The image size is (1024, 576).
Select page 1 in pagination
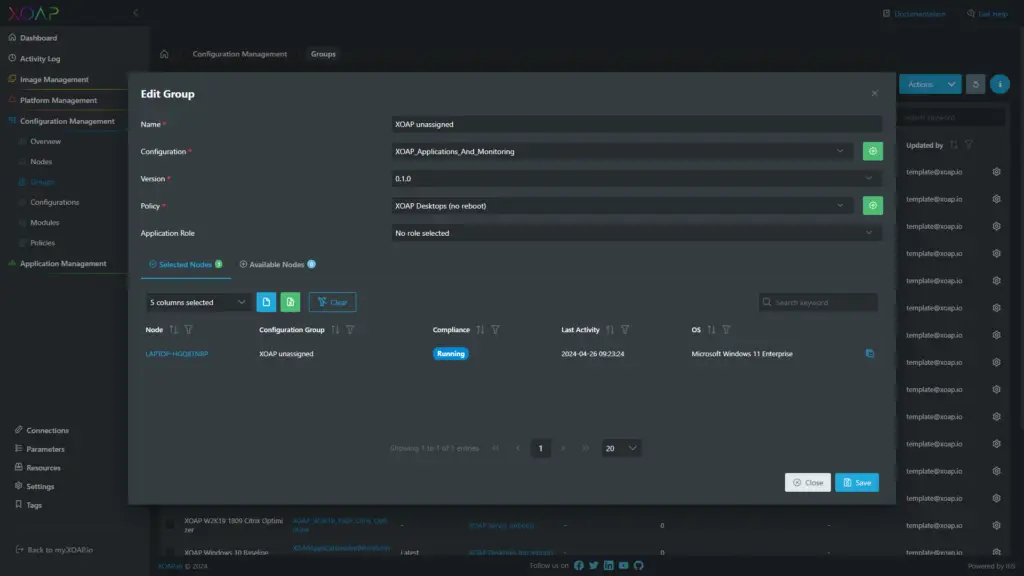point(540,449)
